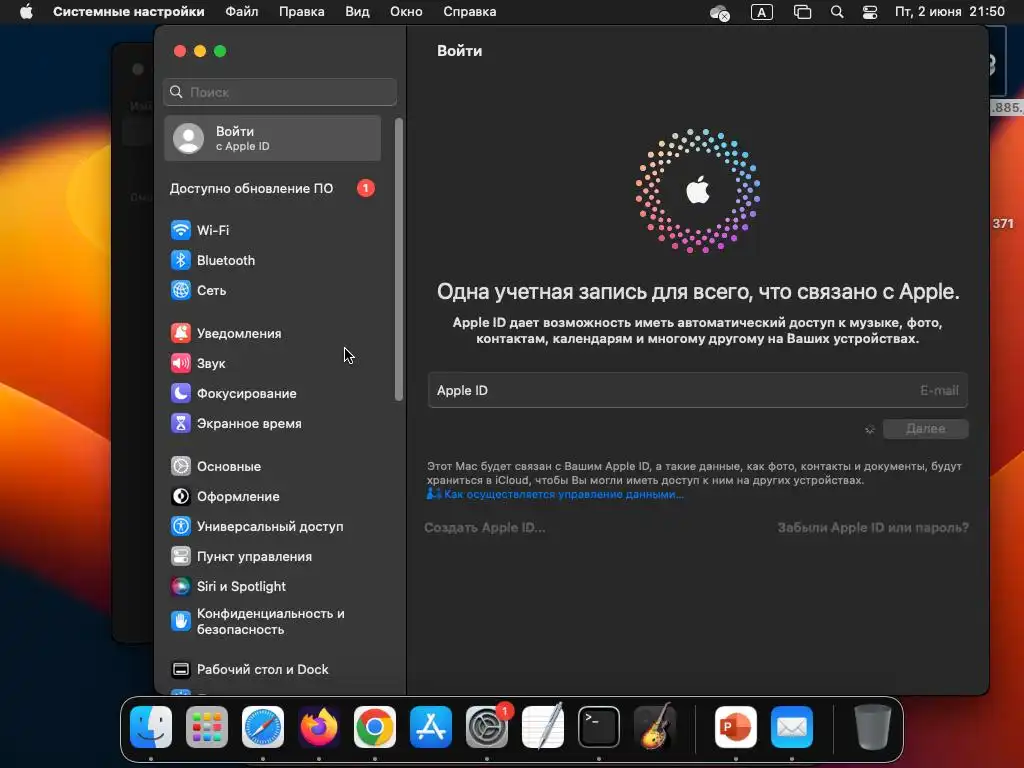
Task: Launch Google Chrome from the Dock
Action: click(375, 727)
